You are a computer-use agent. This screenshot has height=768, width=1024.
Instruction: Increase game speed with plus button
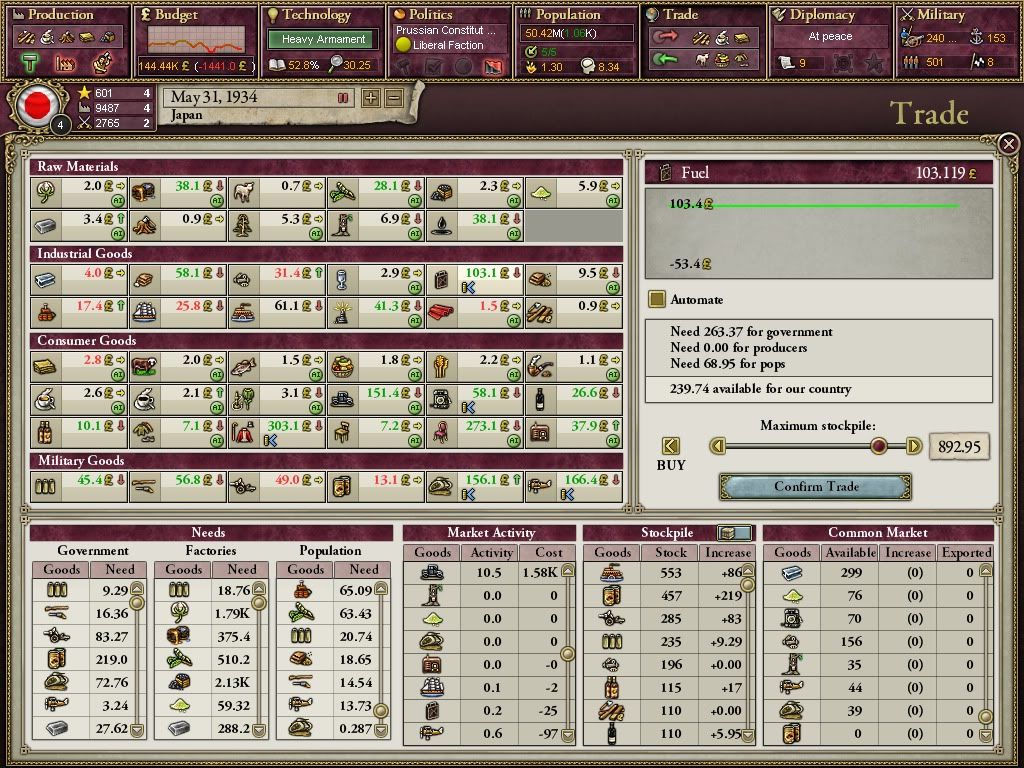tap(371, 98)
